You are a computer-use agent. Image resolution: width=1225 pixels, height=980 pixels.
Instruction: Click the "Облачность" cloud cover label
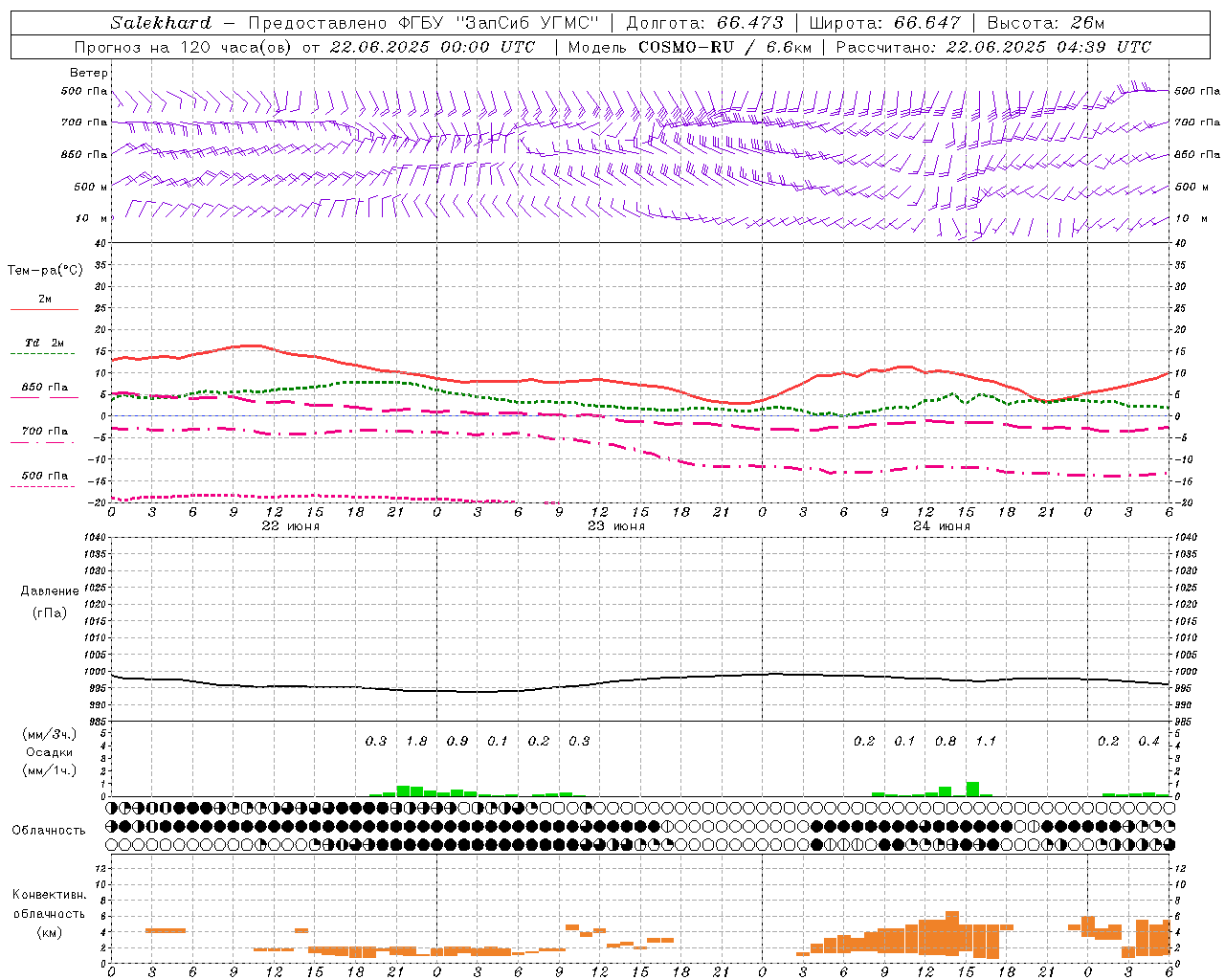[x=48, y=831]
